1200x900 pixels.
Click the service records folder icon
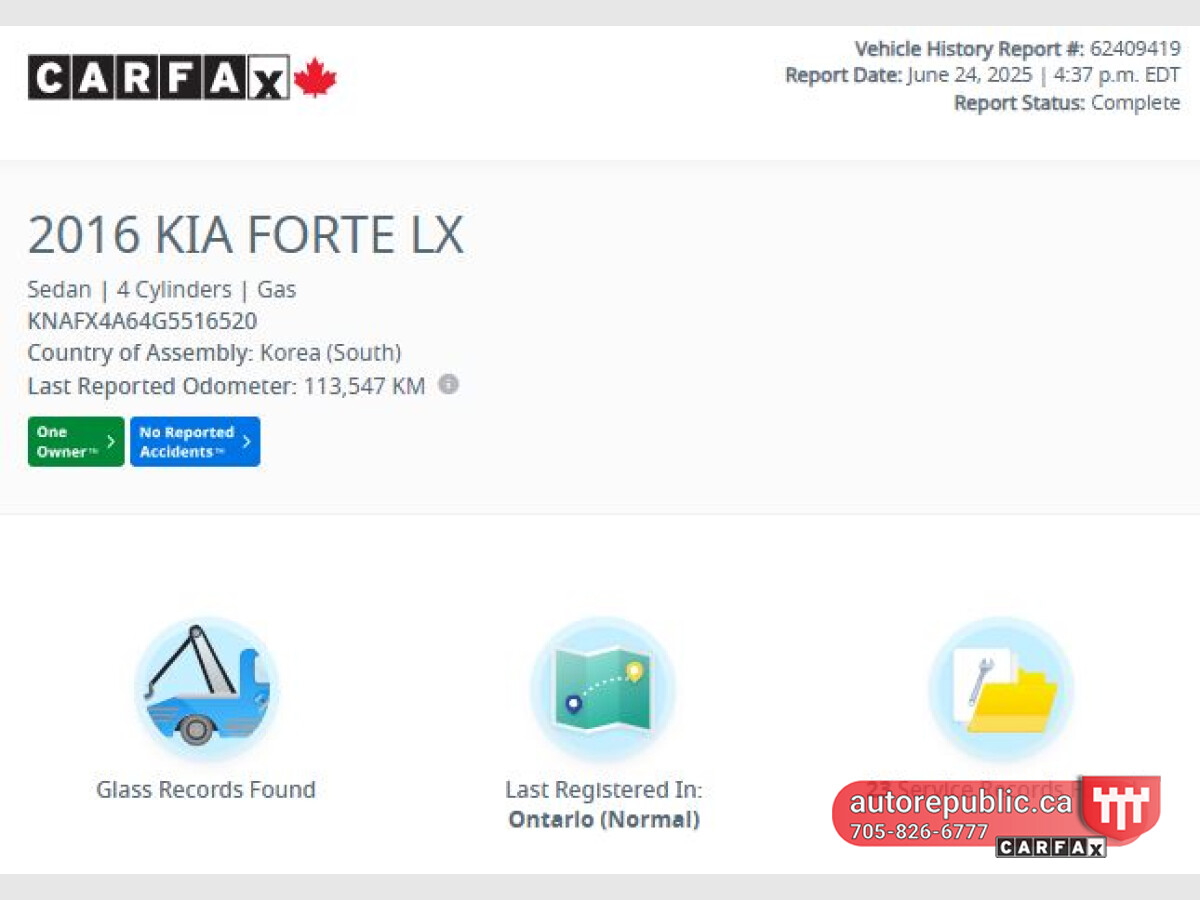[1001, 689]
